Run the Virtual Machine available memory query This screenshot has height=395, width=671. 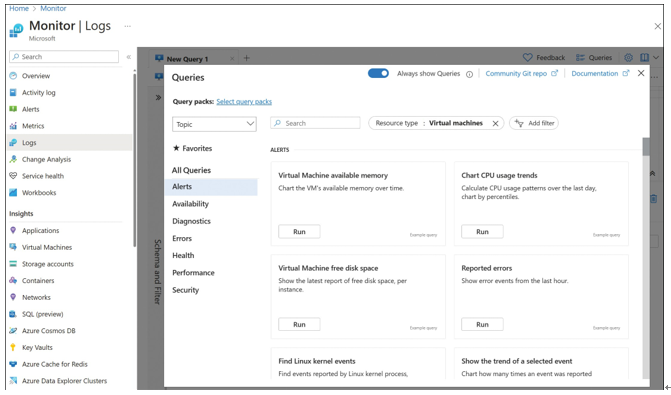(x=299, y=232)
